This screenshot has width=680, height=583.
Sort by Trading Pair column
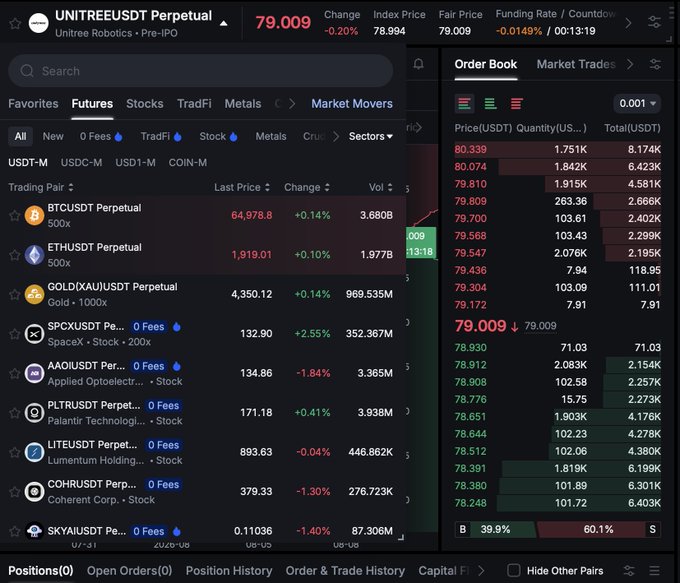(x=41, y=187)
